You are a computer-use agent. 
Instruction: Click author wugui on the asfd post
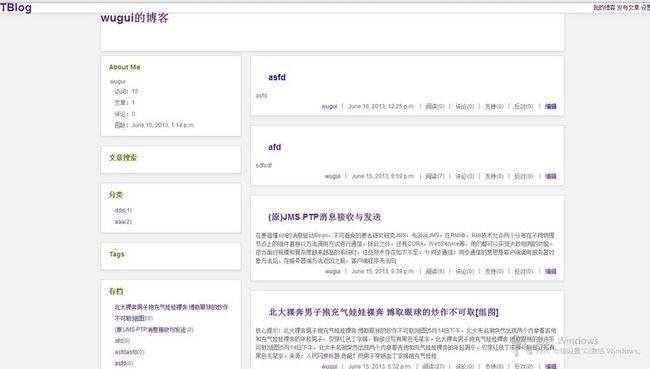point(329,107)
